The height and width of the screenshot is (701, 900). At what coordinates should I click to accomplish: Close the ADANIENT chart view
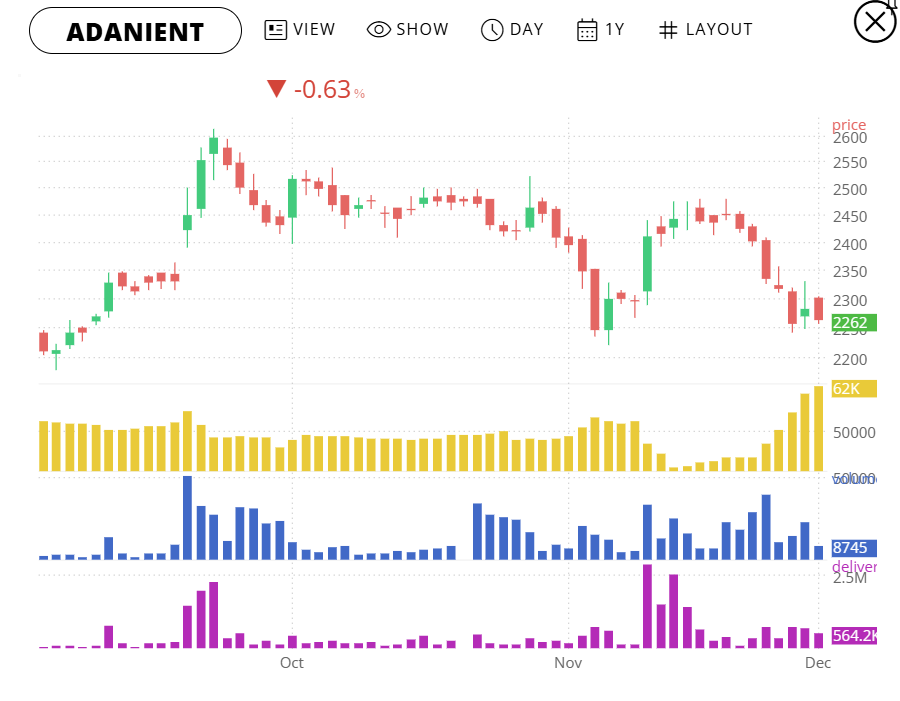coord(875,21)
